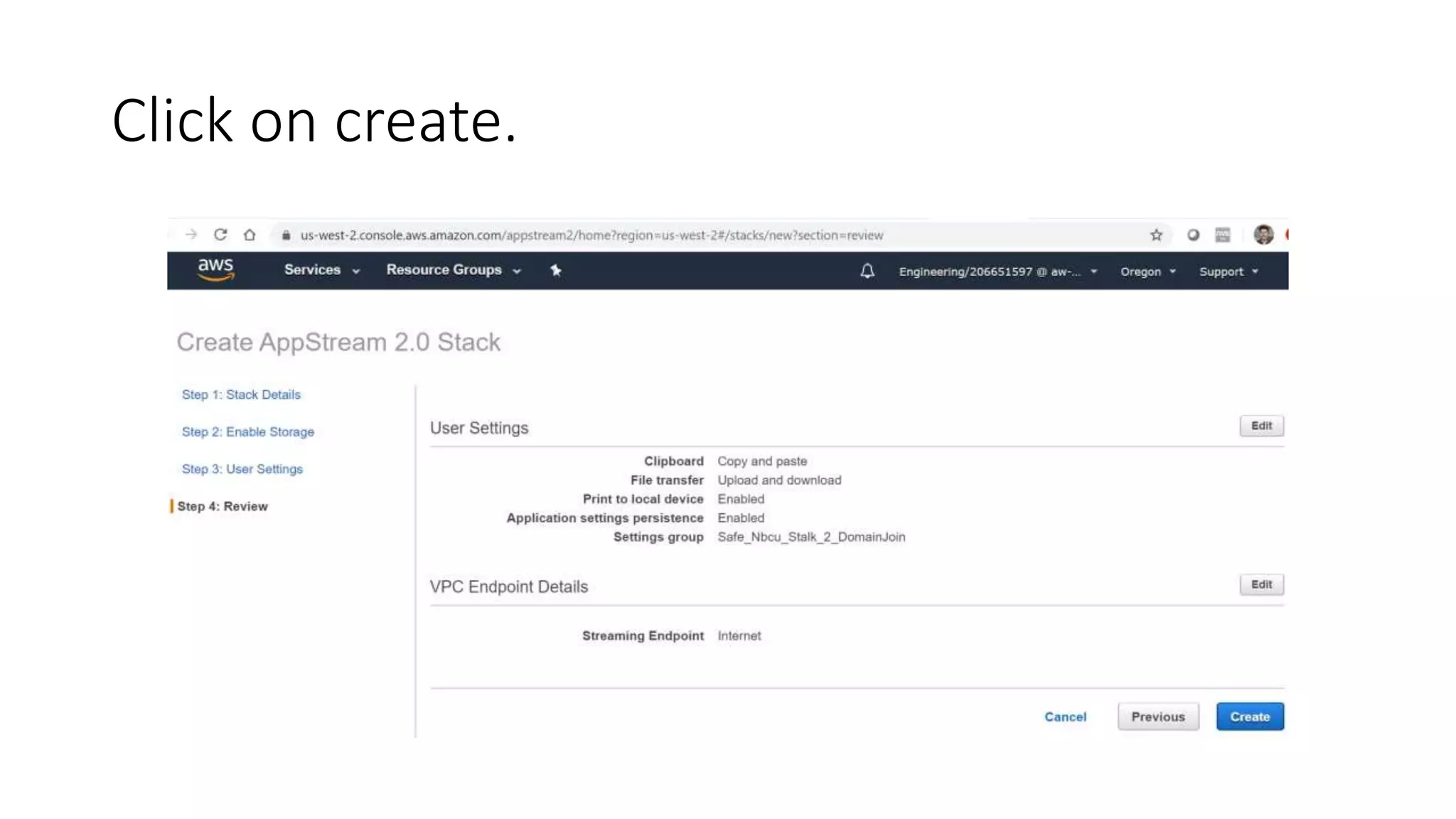Select Step 4: Review

tap(223, 506)
